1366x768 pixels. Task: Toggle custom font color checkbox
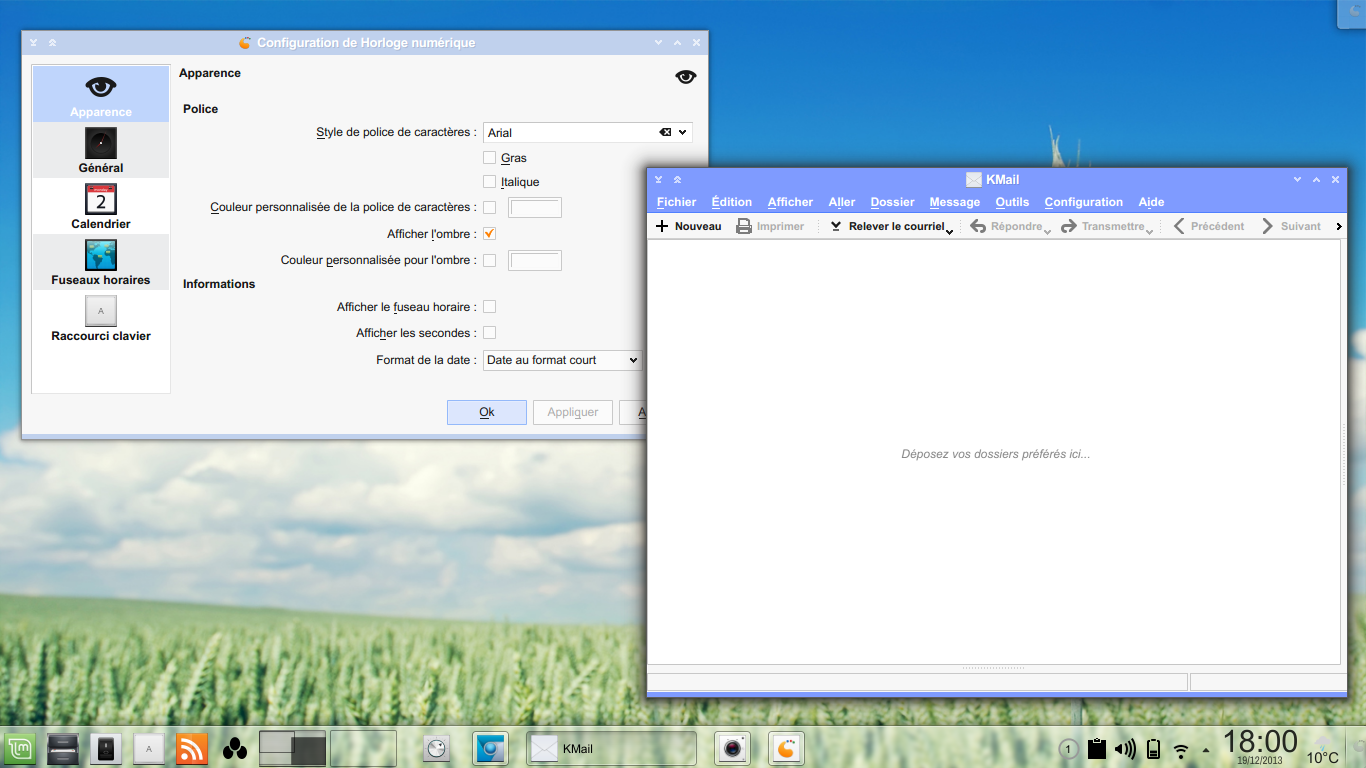489,207
